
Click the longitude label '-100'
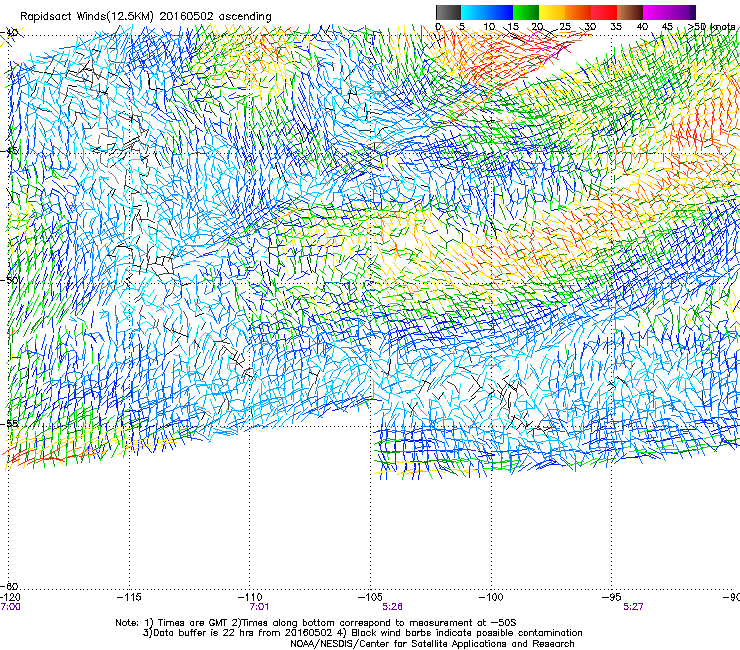coord(491,597)
